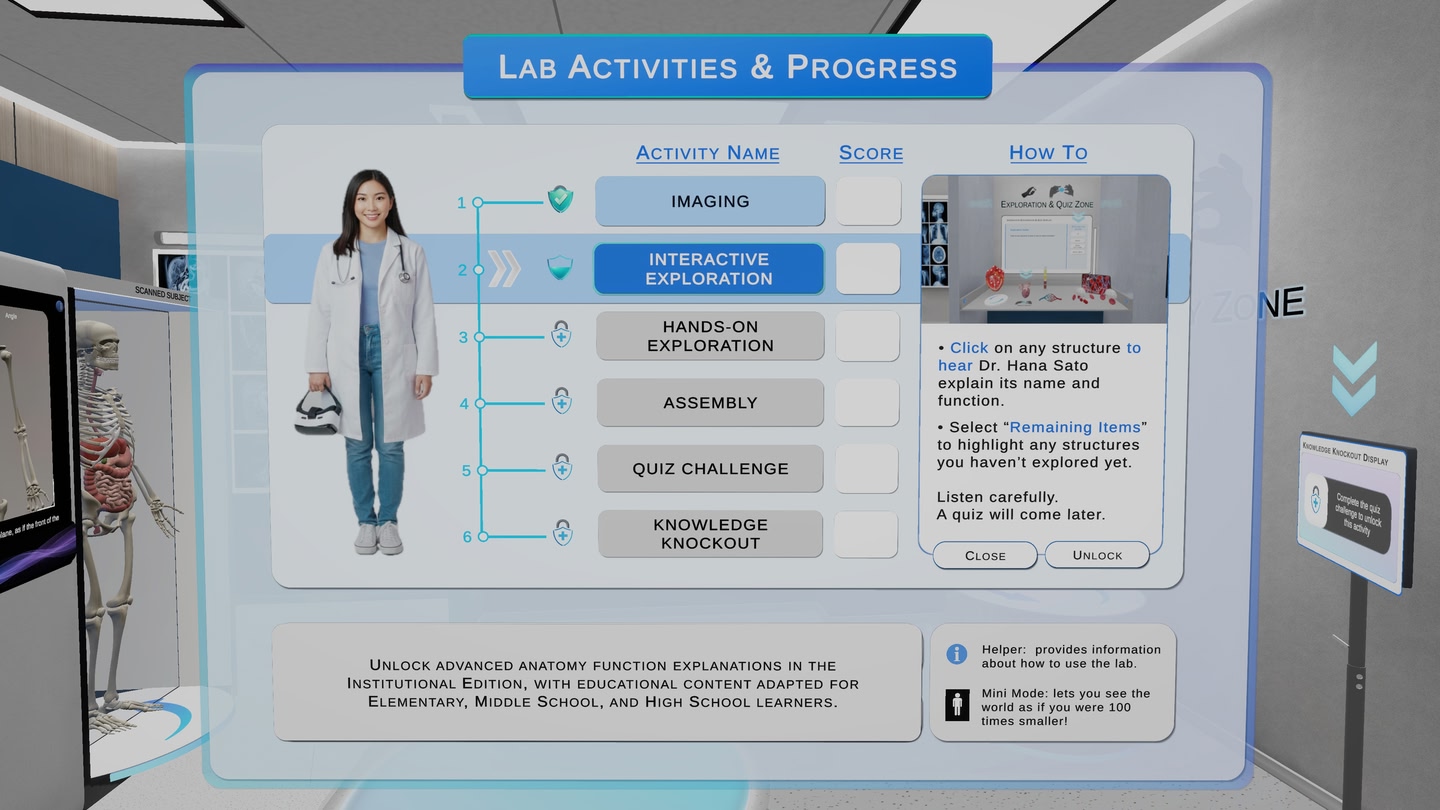The width and height of the screenshot is (1440, 810).
Task: Click the lock icon beside Quiz Challenge
Action: tap(562, 467)
